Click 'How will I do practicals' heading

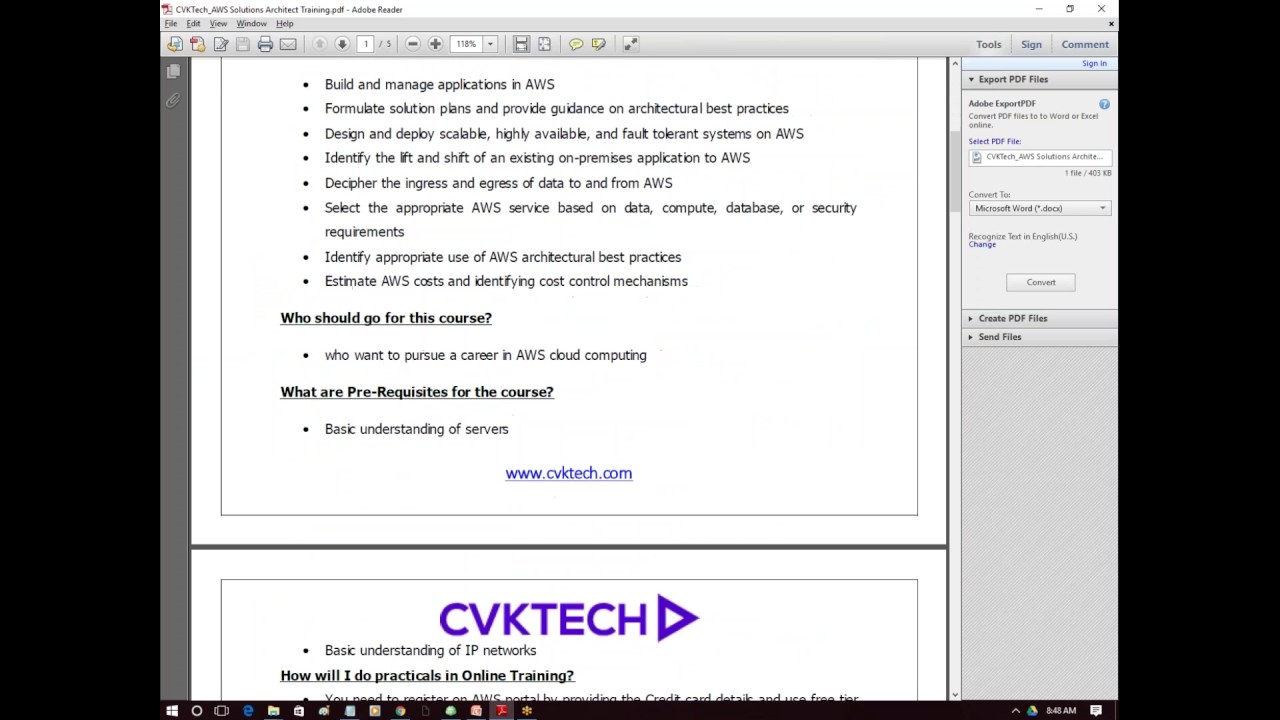point(427,676)
